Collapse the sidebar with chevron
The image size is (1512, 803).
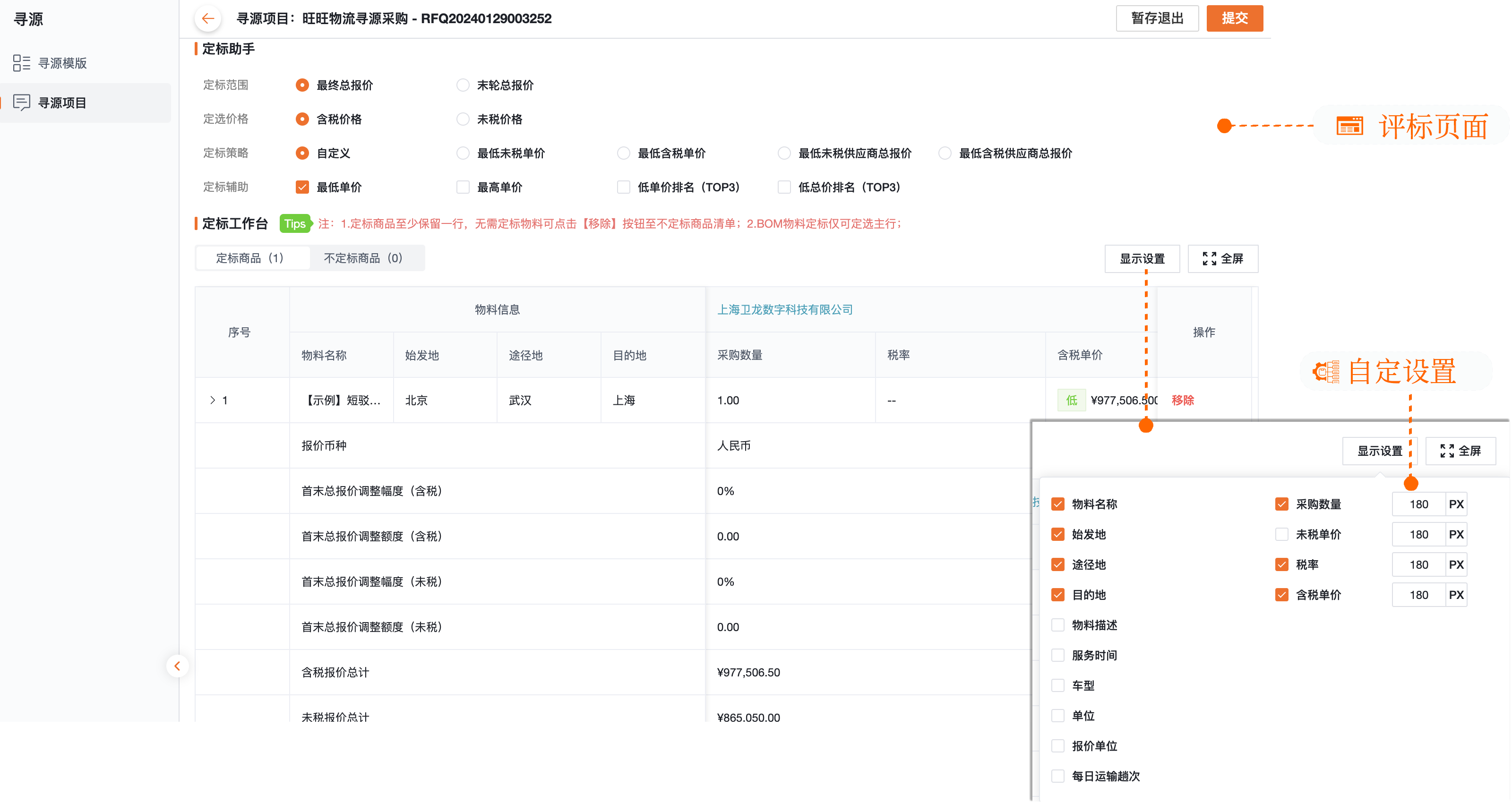(x=177, y=666)
